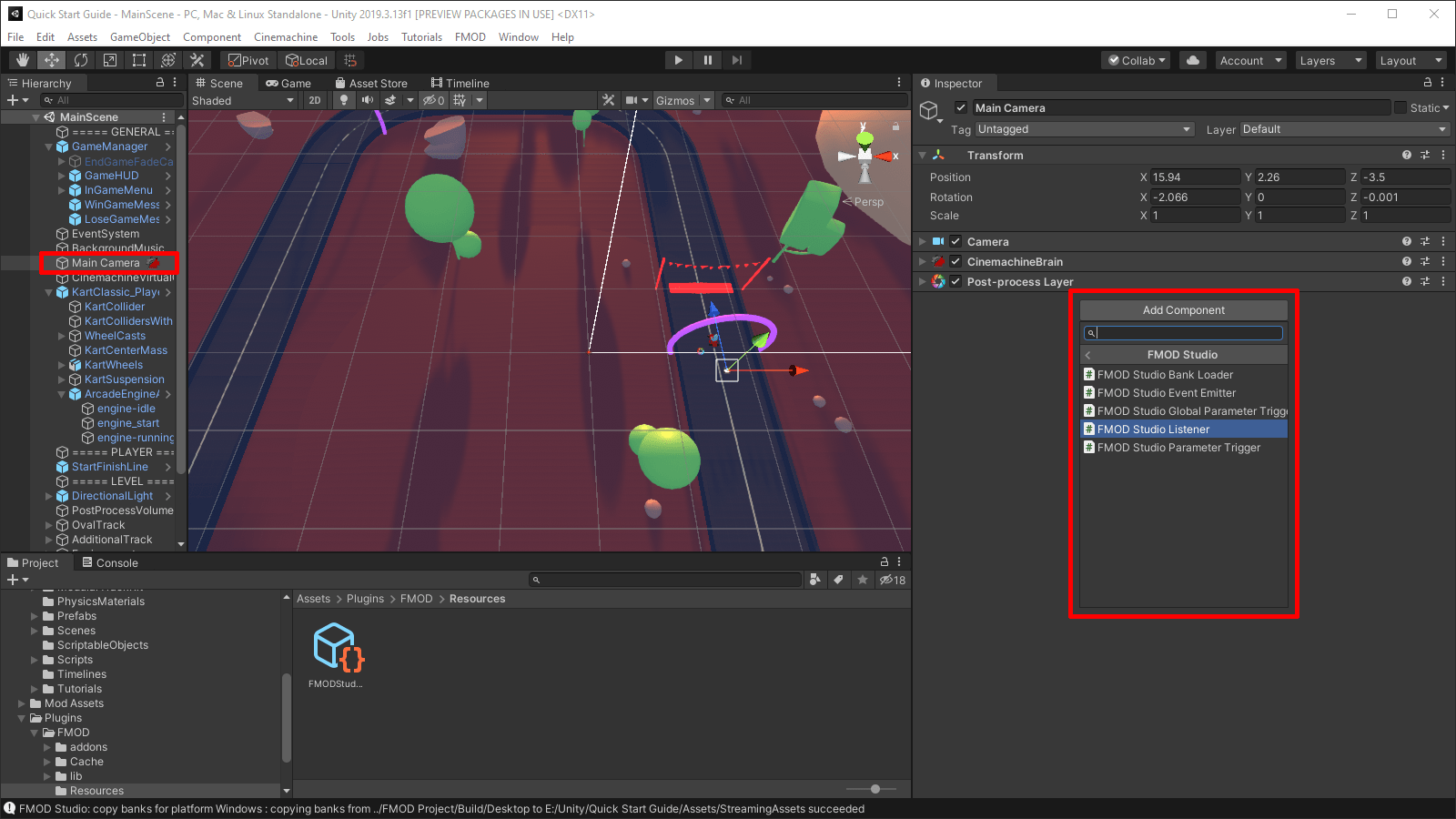Switch to the Game tab
Viewport: 1456px width, 819px height.
tap(288, 83)
